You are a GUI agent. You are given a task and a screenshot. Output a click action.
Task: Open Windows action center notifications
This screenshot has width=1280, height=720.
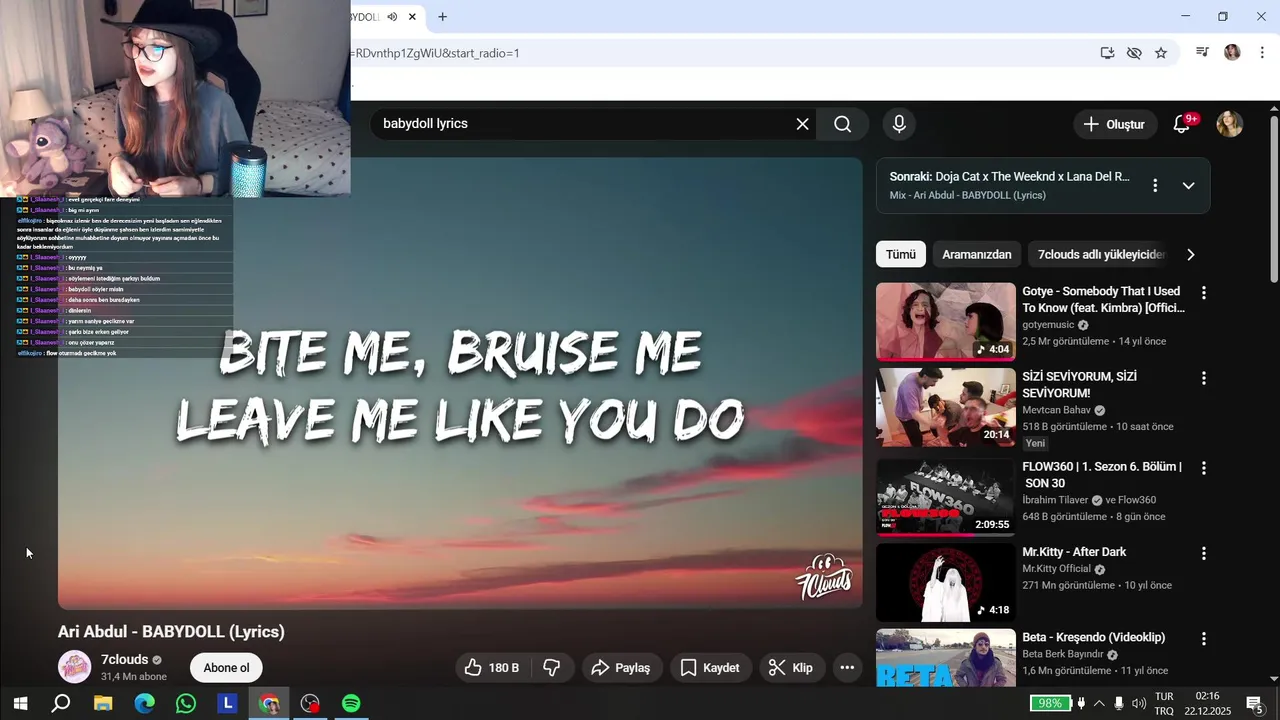click(1255, 703)
